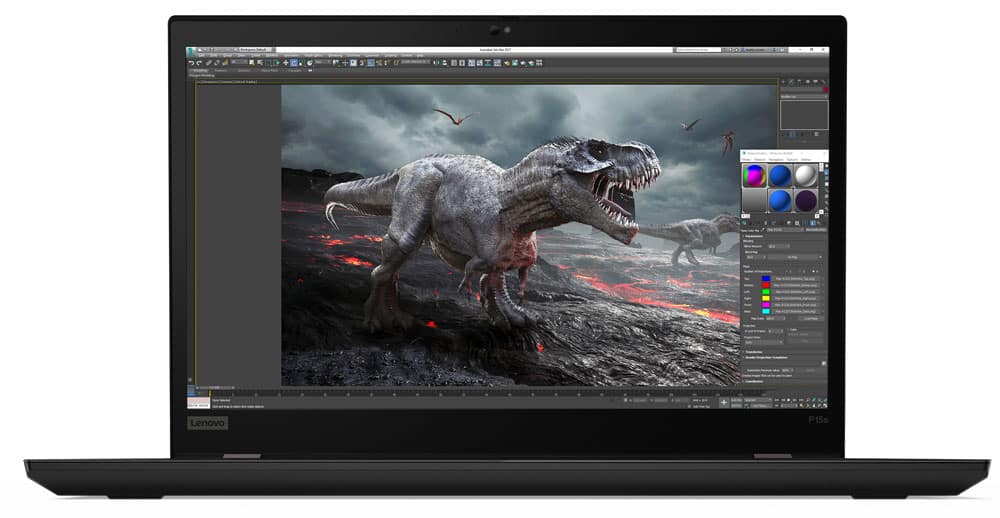The width and height of the screenshot is (1000, 518).
Task: Click the red object color swatch
Action: click(826, 89)
